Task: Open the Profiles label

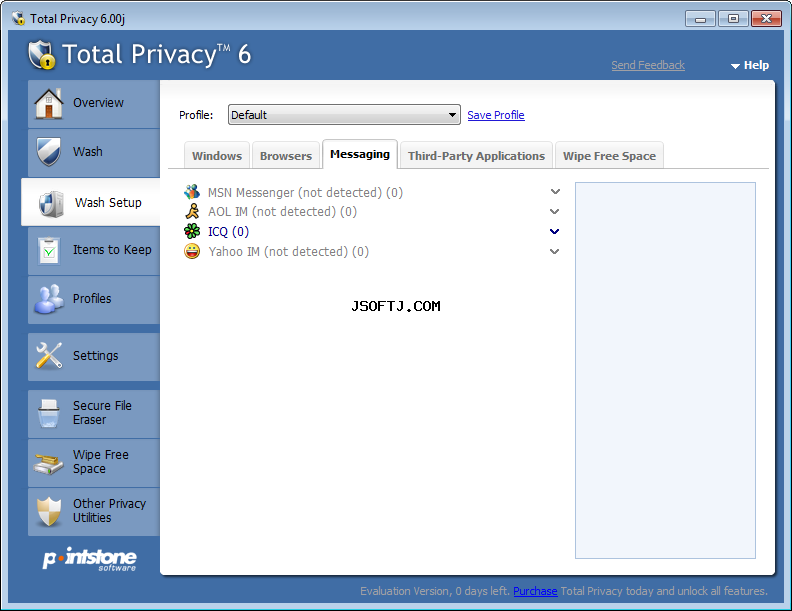Action: 92,298
